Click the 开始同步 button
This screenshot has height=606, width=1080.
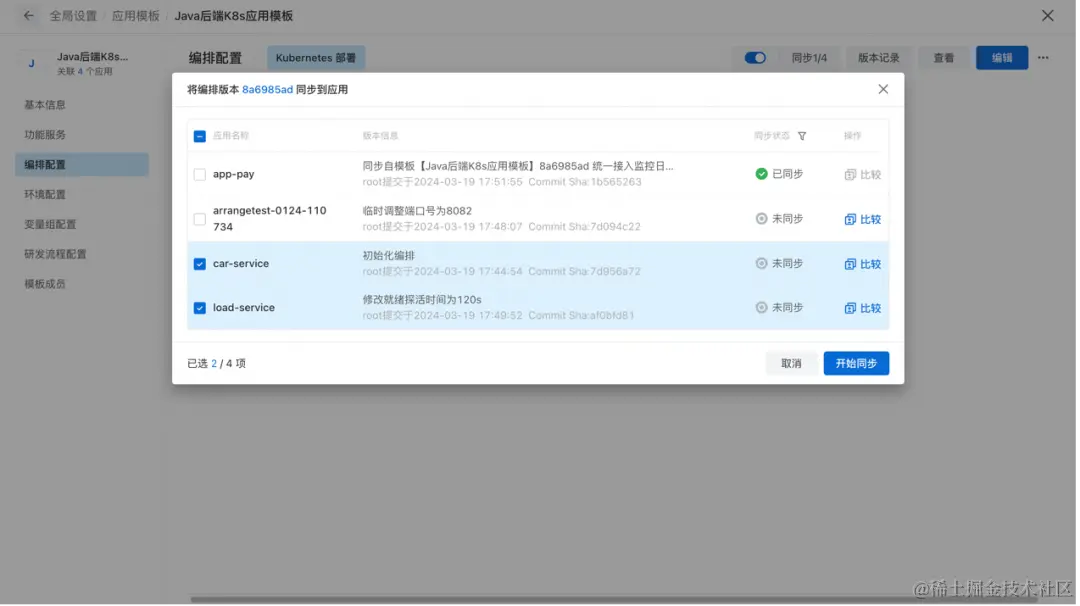pyautogui.click(x=856, y=363)
